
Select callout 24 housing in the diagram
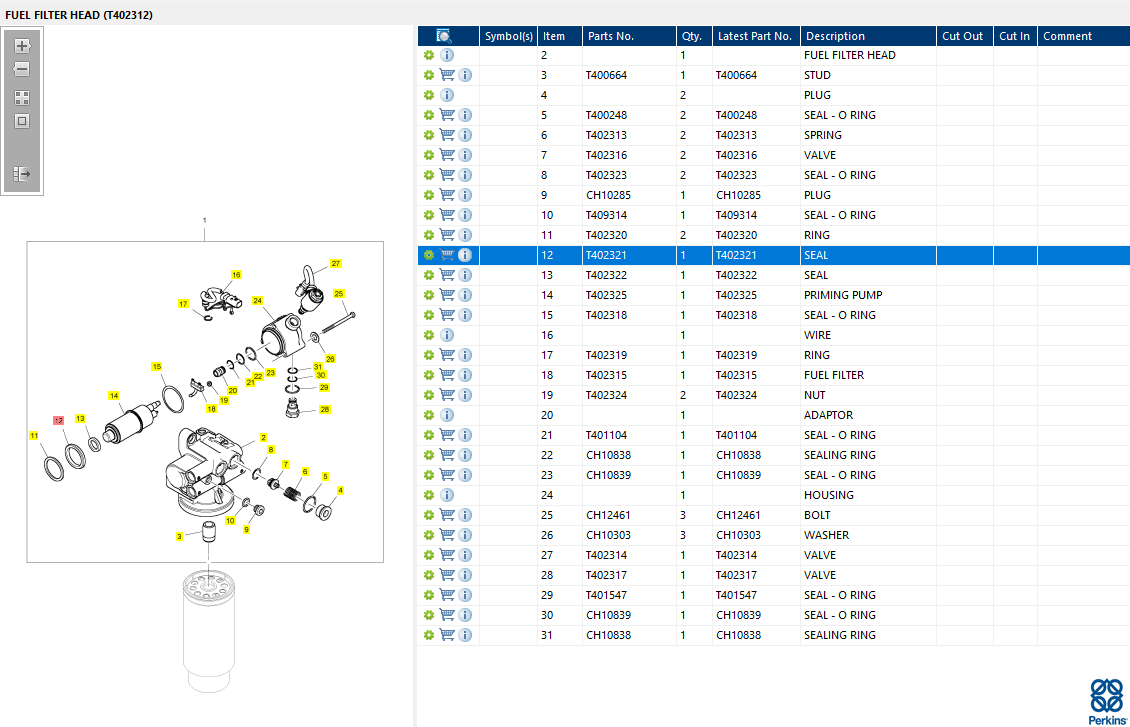click(257, 300)
